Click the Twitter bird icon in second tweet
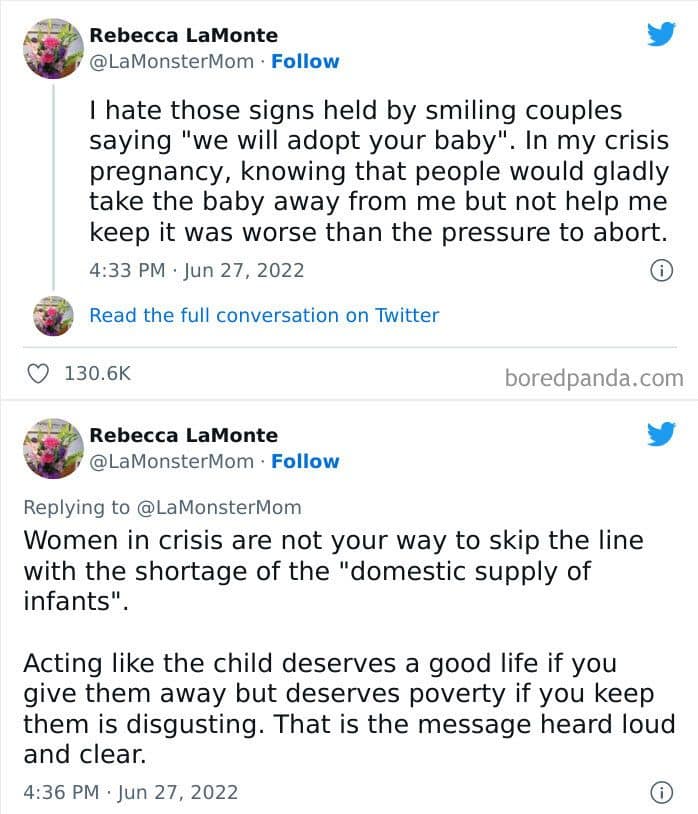 pos(661,434)
